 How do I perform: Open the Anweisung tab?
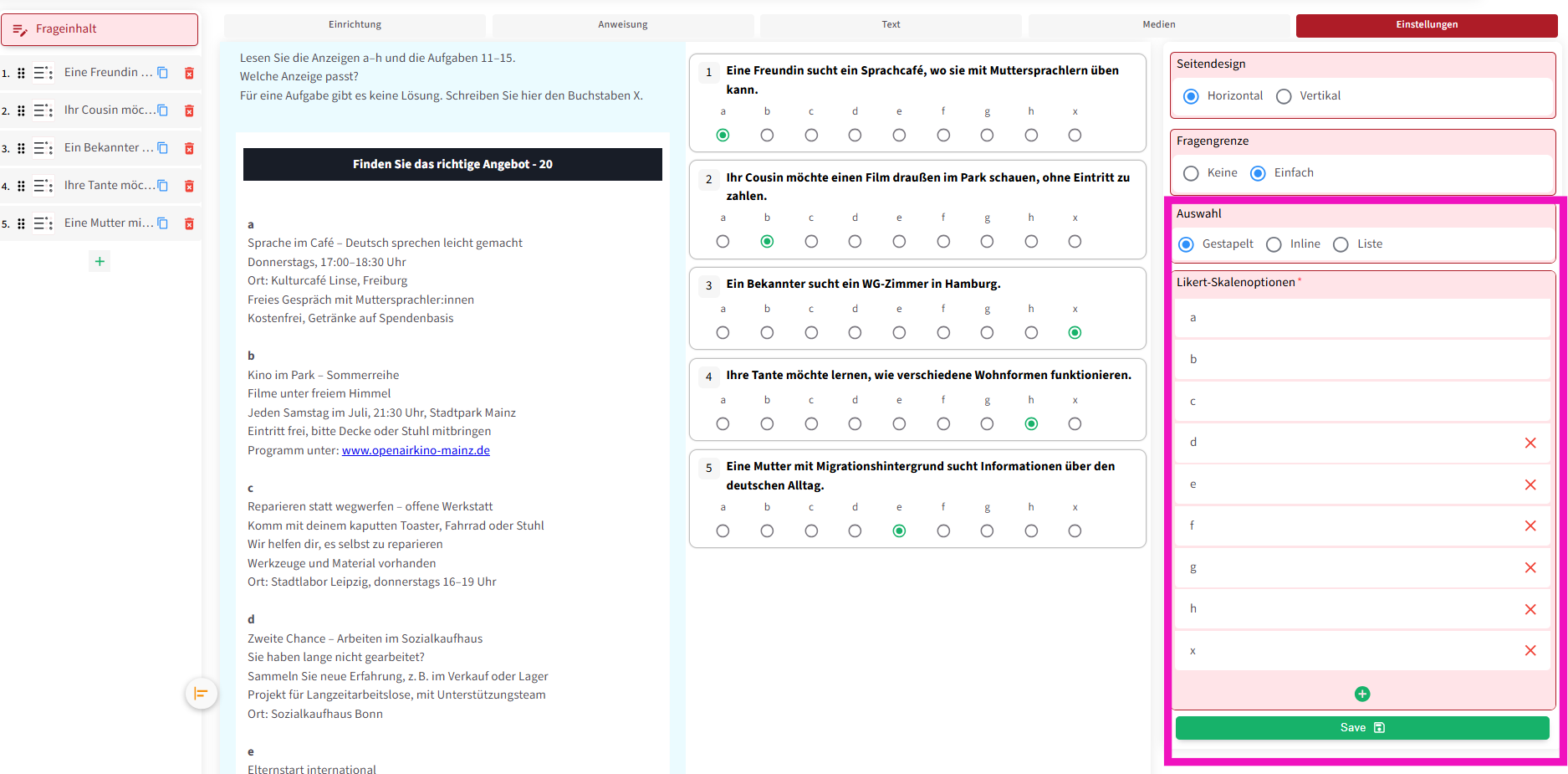pyautogui.click(x=622, y=25)
